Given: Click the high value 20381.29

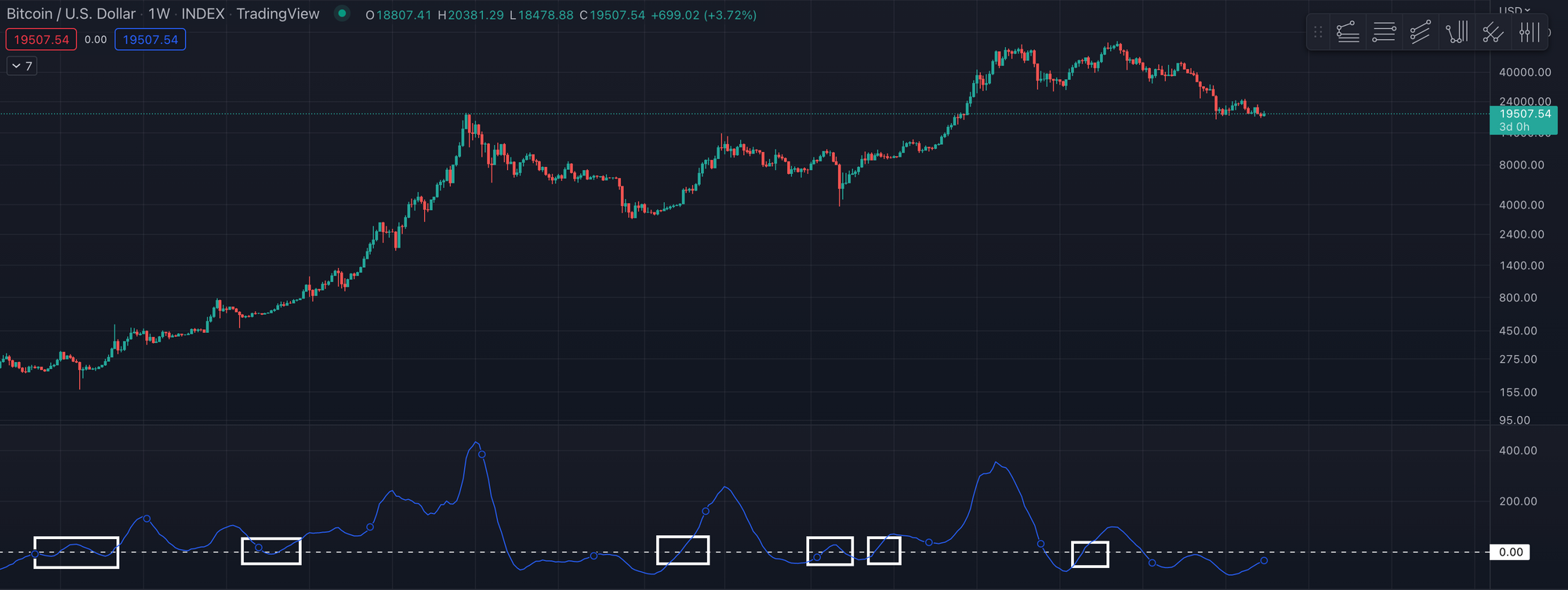Looking at the screenshot, I should click(476, 15).
